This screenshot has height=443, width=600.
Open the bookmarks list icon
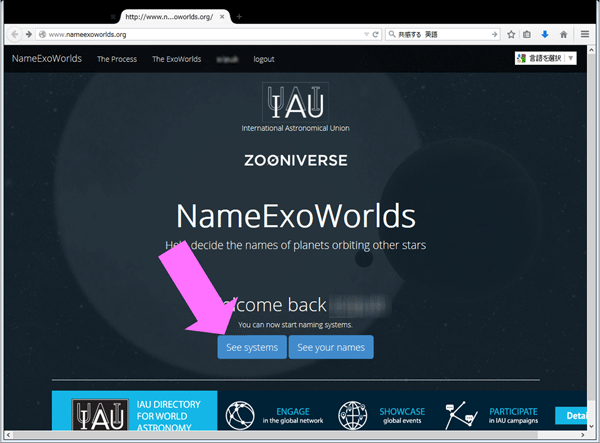(x=527, y=34)
